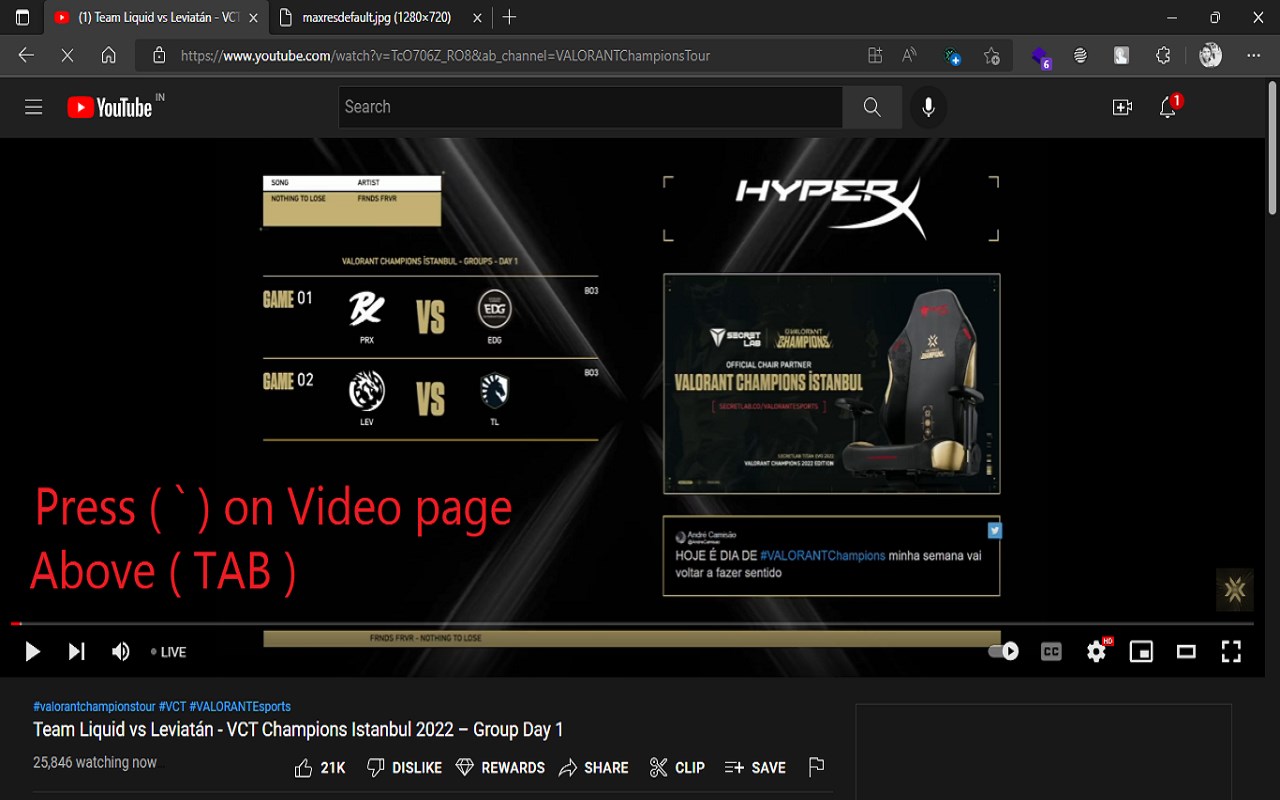This screenshot has height=800, width=1280.
Task: Add this page to favorites
Action: pos(991,56)
